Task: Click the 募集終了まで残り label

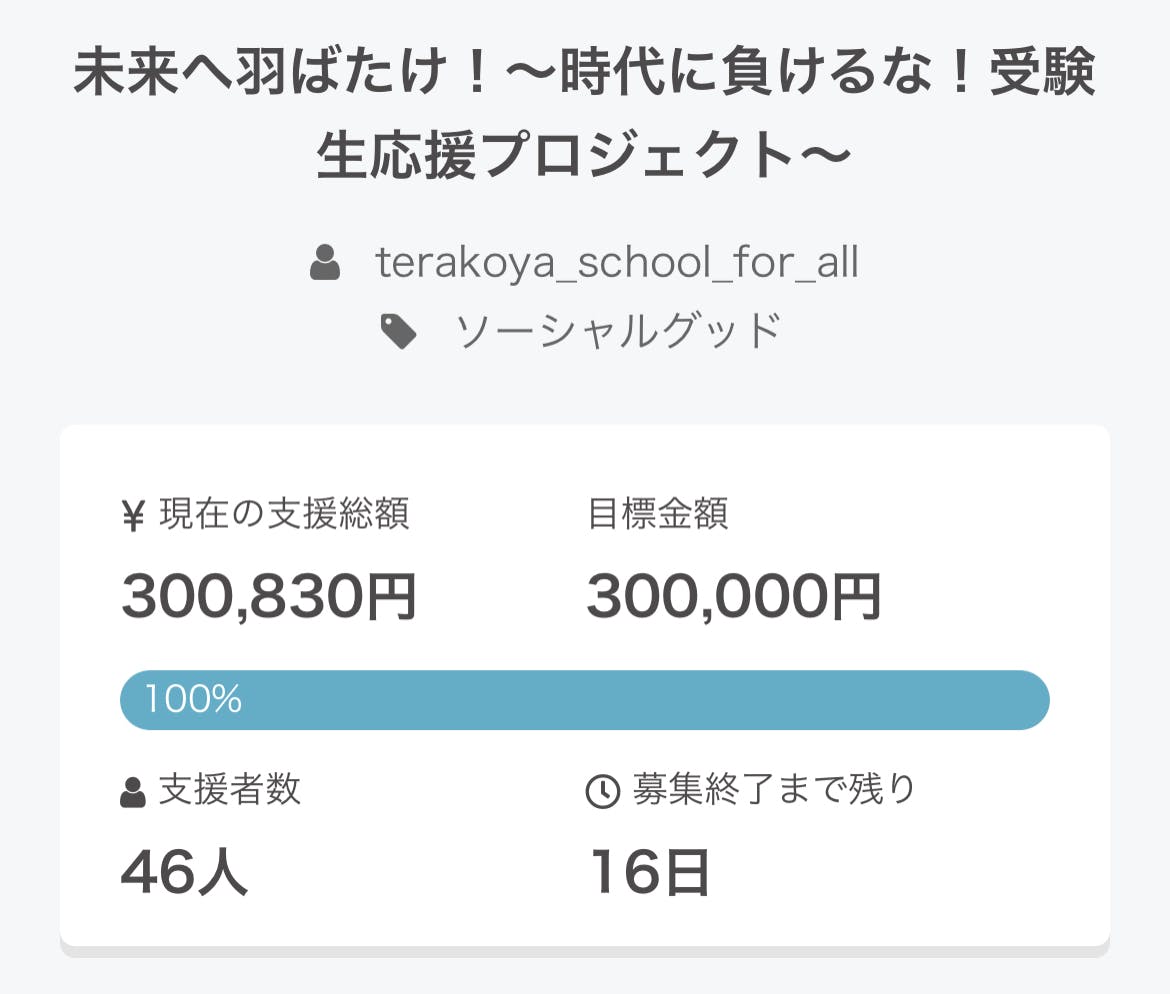Action: [x=773, y=790]
